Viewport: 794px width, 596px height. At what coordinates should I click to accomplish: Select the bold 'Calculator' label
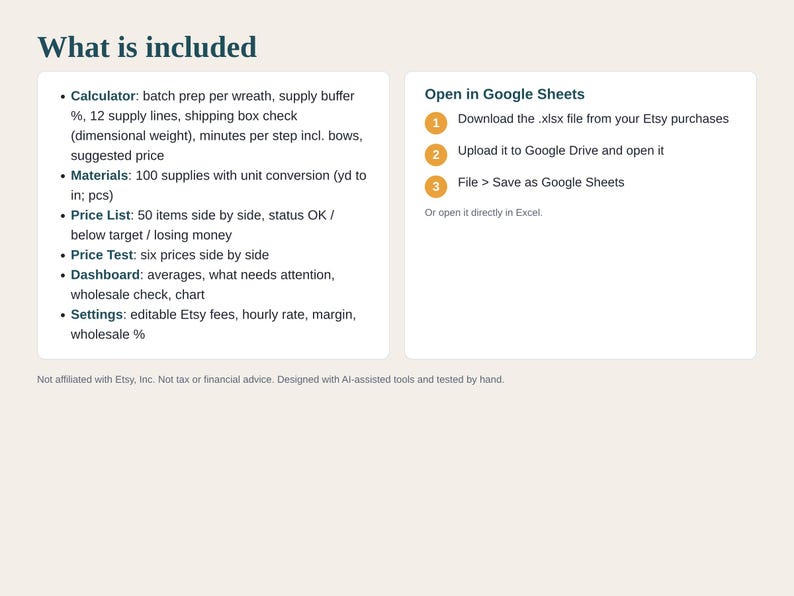click(x=103, y=96)
